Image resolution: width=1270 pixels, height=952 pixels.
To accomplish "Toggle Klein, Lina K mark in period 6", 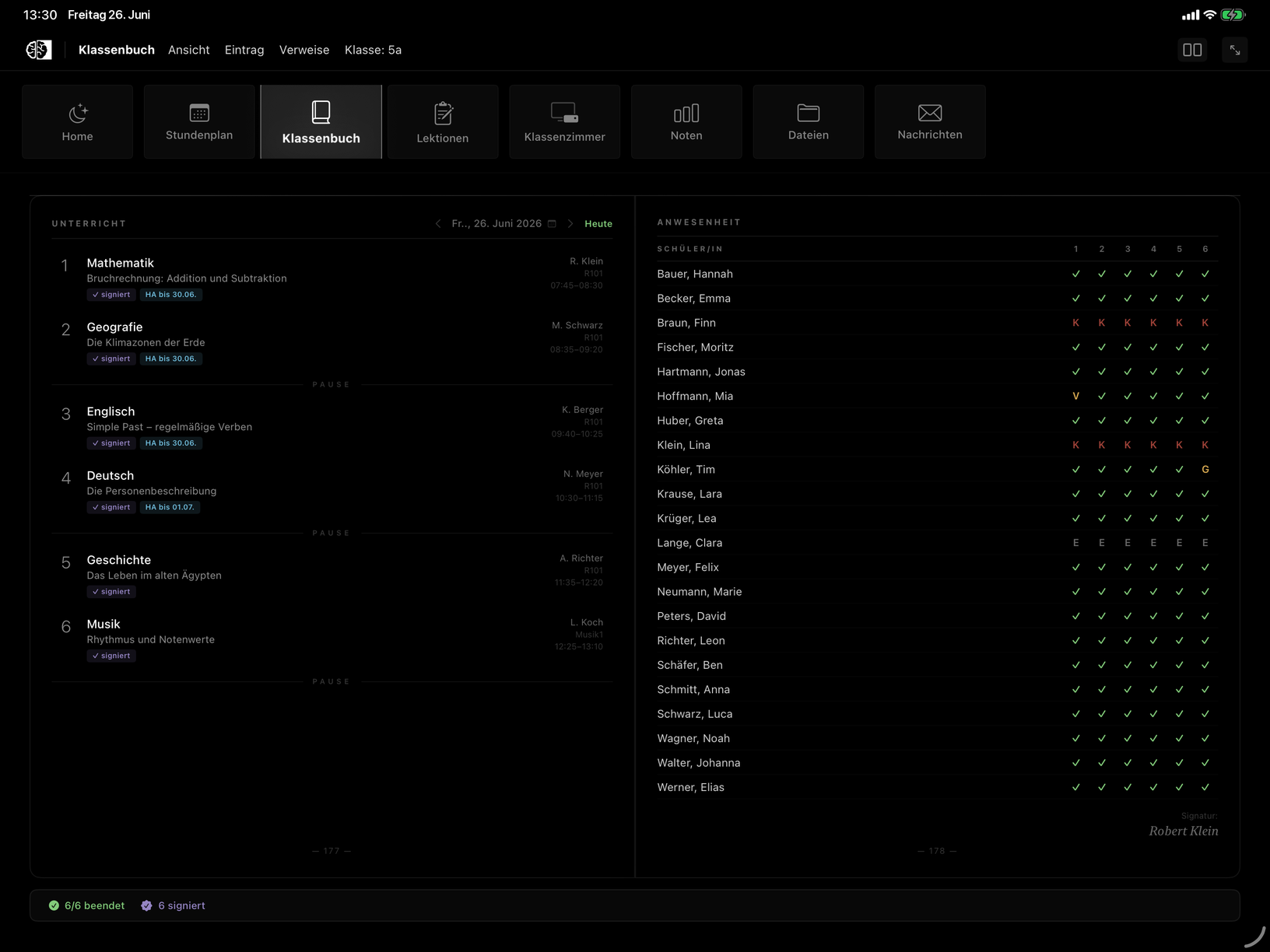I will pos(1205,445).
